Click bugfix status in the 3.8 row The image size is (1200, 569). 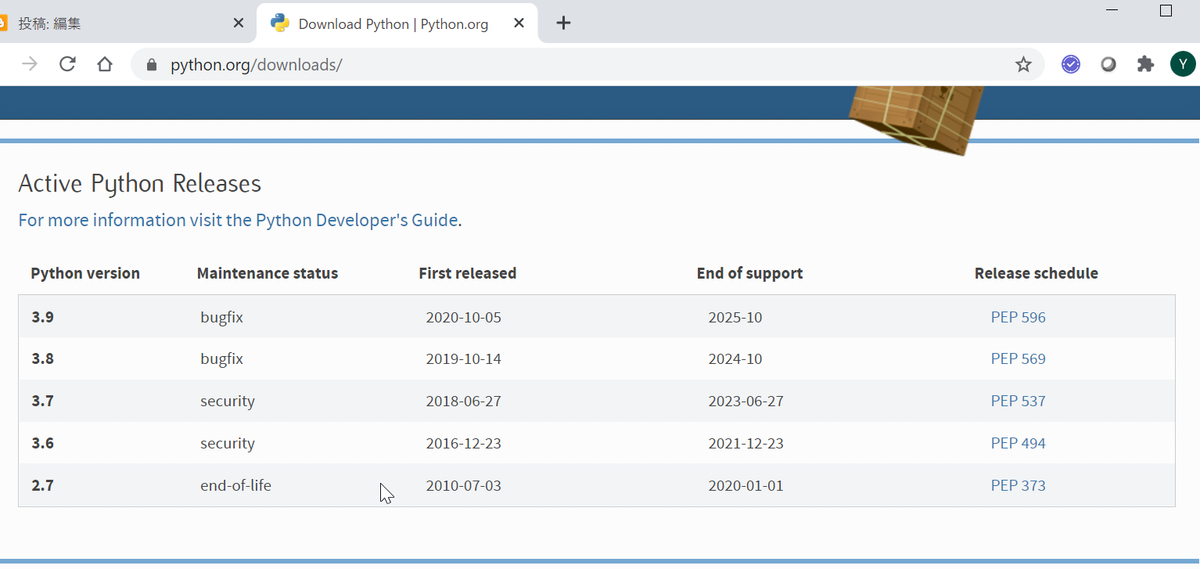point(221,359)
